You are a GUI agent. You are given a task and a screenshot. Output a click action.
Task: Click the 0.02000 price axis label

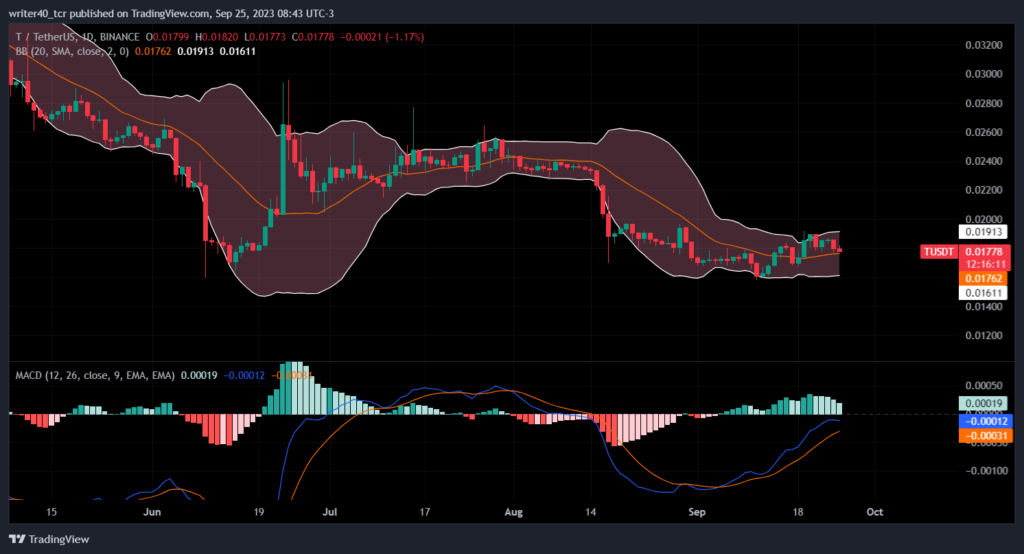click(x=984, y=219)
